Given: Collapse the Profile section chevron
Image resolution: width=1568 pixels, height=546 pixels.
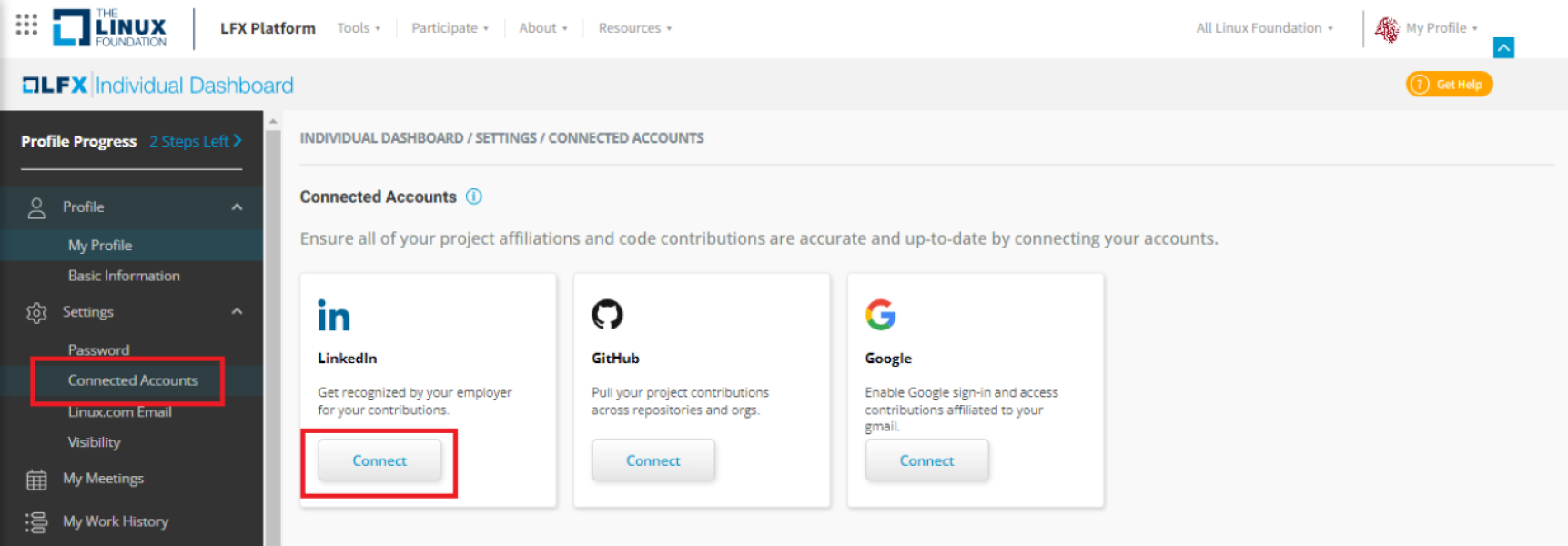Looking at the screenshot, I should (x=237, y=207).
